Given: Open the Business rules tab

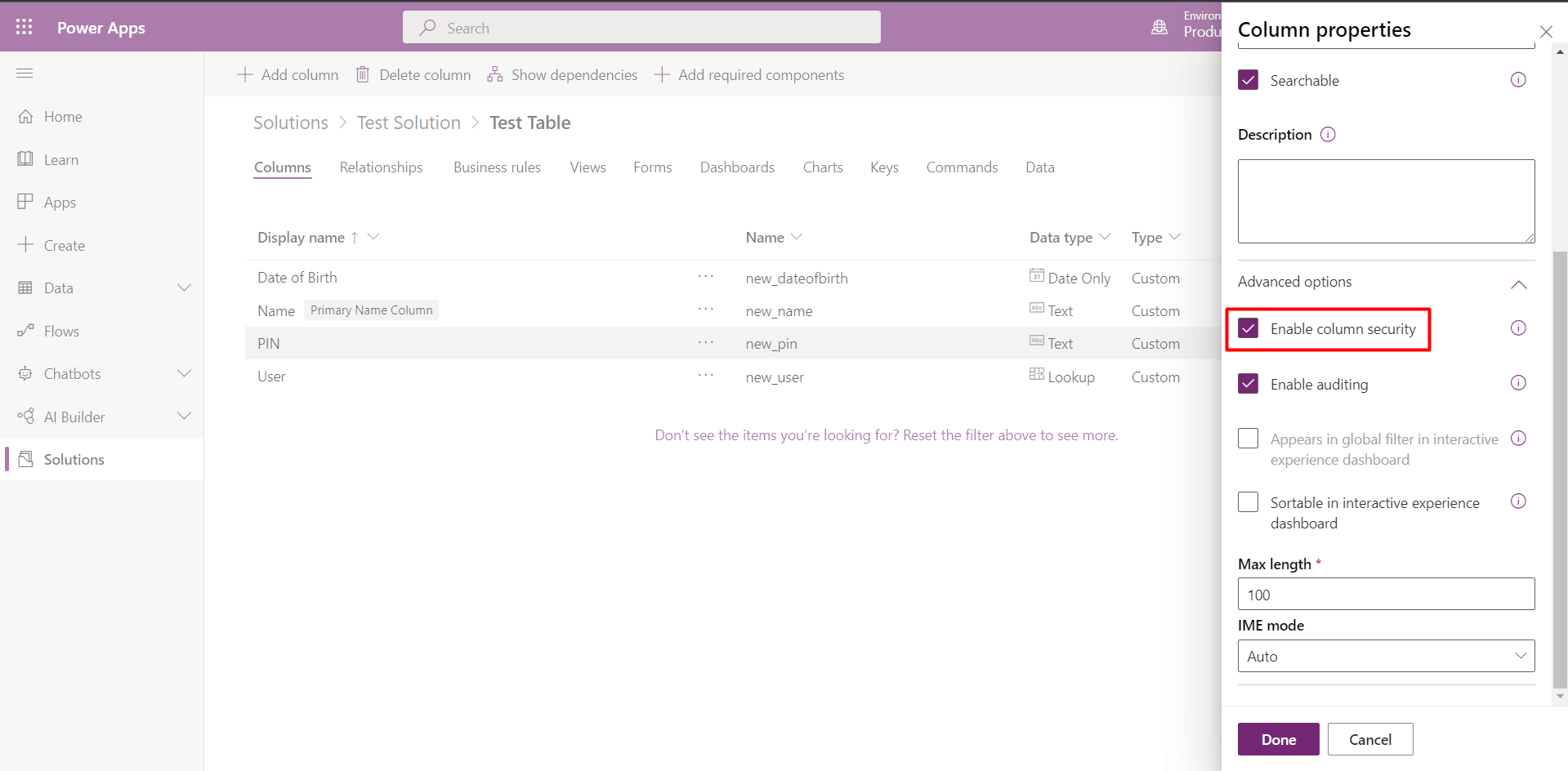Looking at the screenshot, I should (497, 167).
